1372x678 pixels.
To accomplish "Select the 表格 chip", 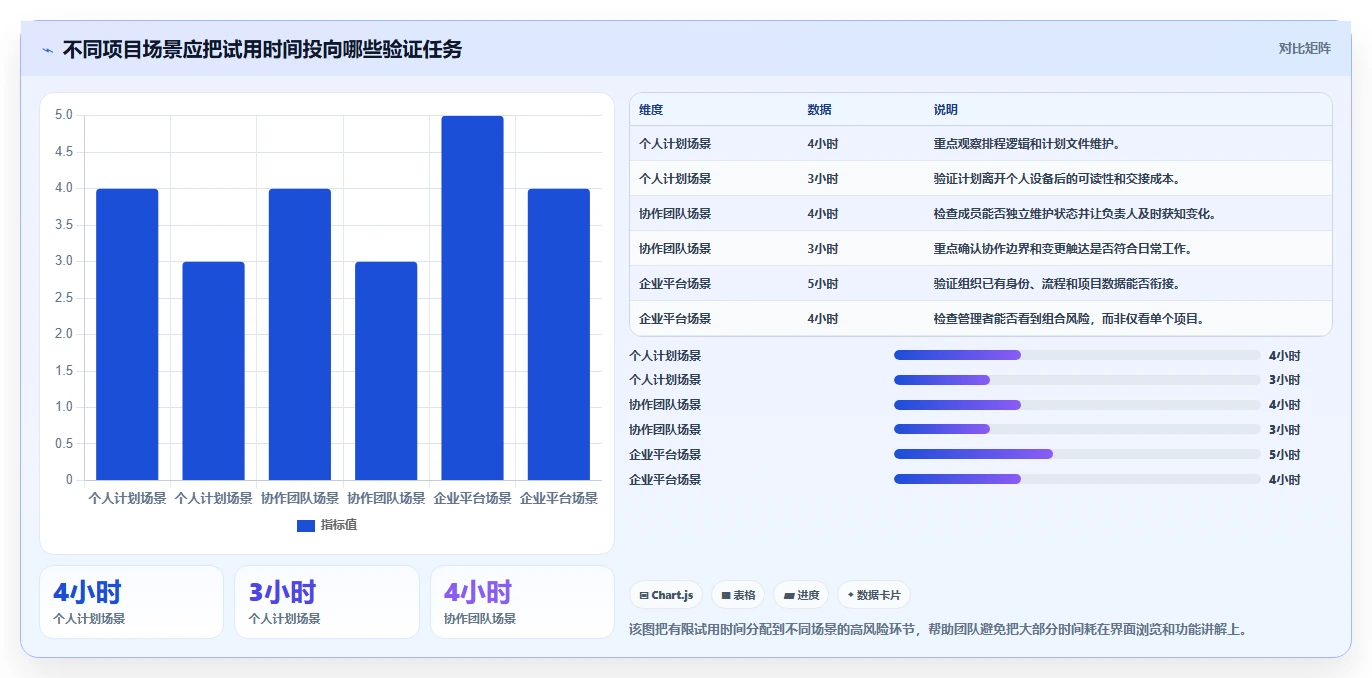I will pos(738,595).
